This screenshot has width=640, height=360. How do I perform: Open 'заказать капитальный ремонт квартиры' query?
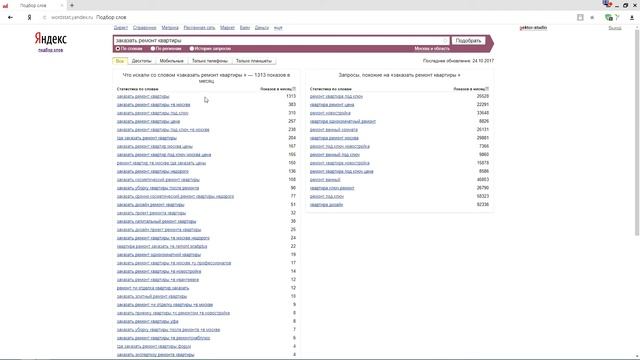pyautogui.click(x=156, y=222)
